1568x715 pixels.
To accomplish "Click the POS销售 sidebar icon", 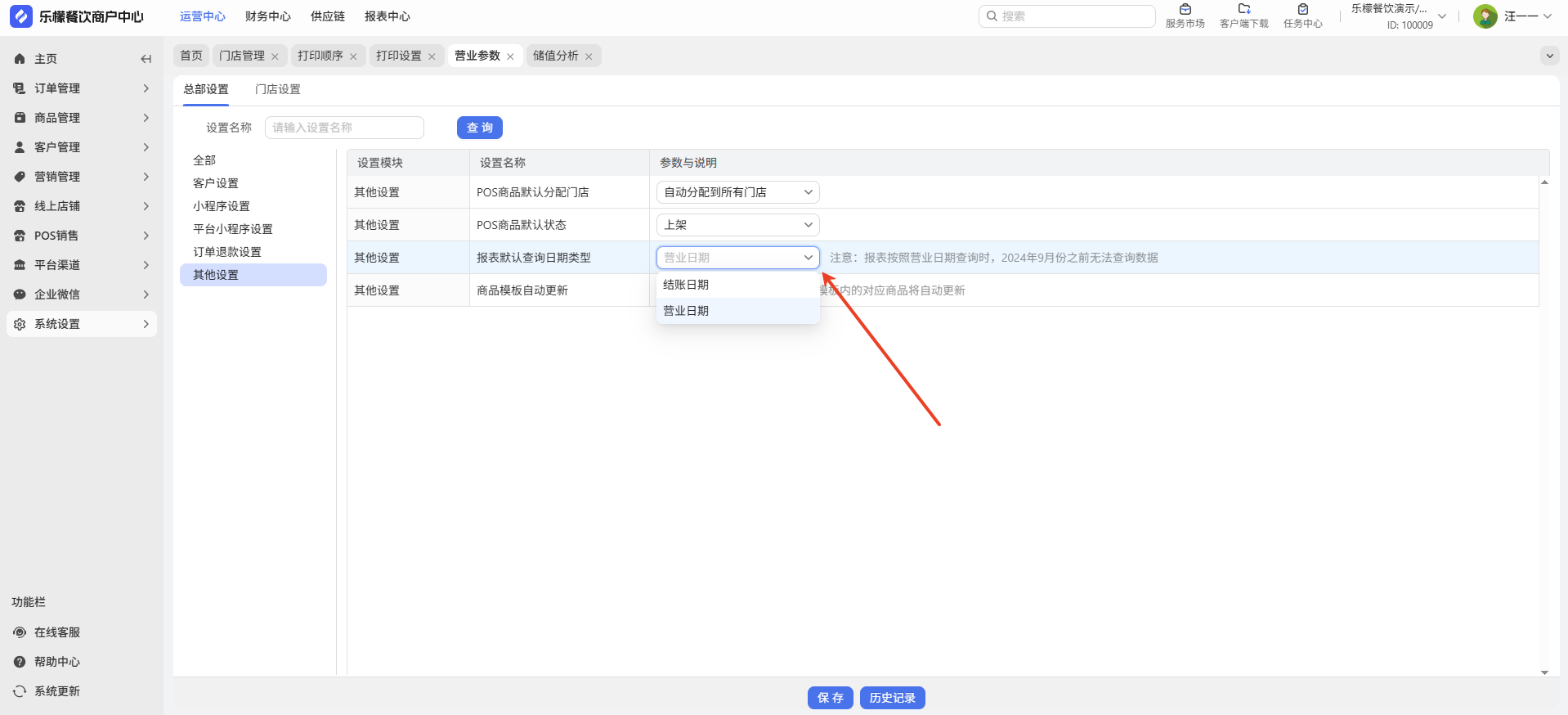I will 20,236.
